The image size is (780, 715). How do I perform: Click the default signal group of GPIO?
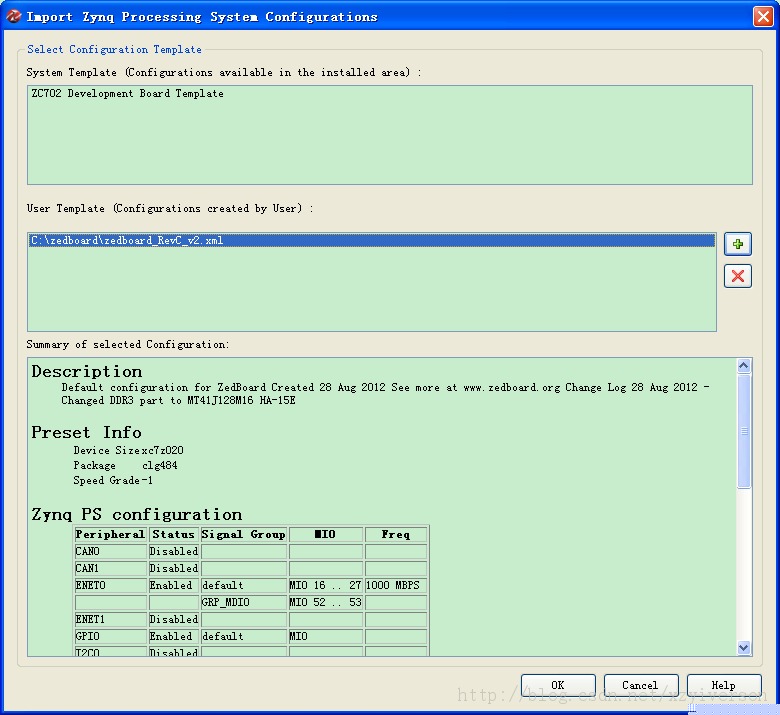tap(244, 636)
